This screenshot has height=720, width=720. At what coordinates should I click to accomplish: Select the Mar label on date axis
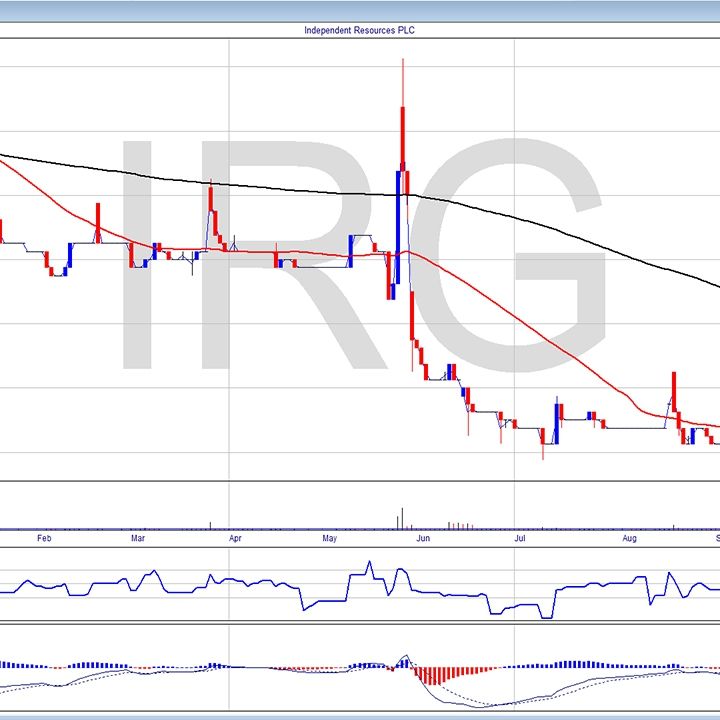click(139, 538)
